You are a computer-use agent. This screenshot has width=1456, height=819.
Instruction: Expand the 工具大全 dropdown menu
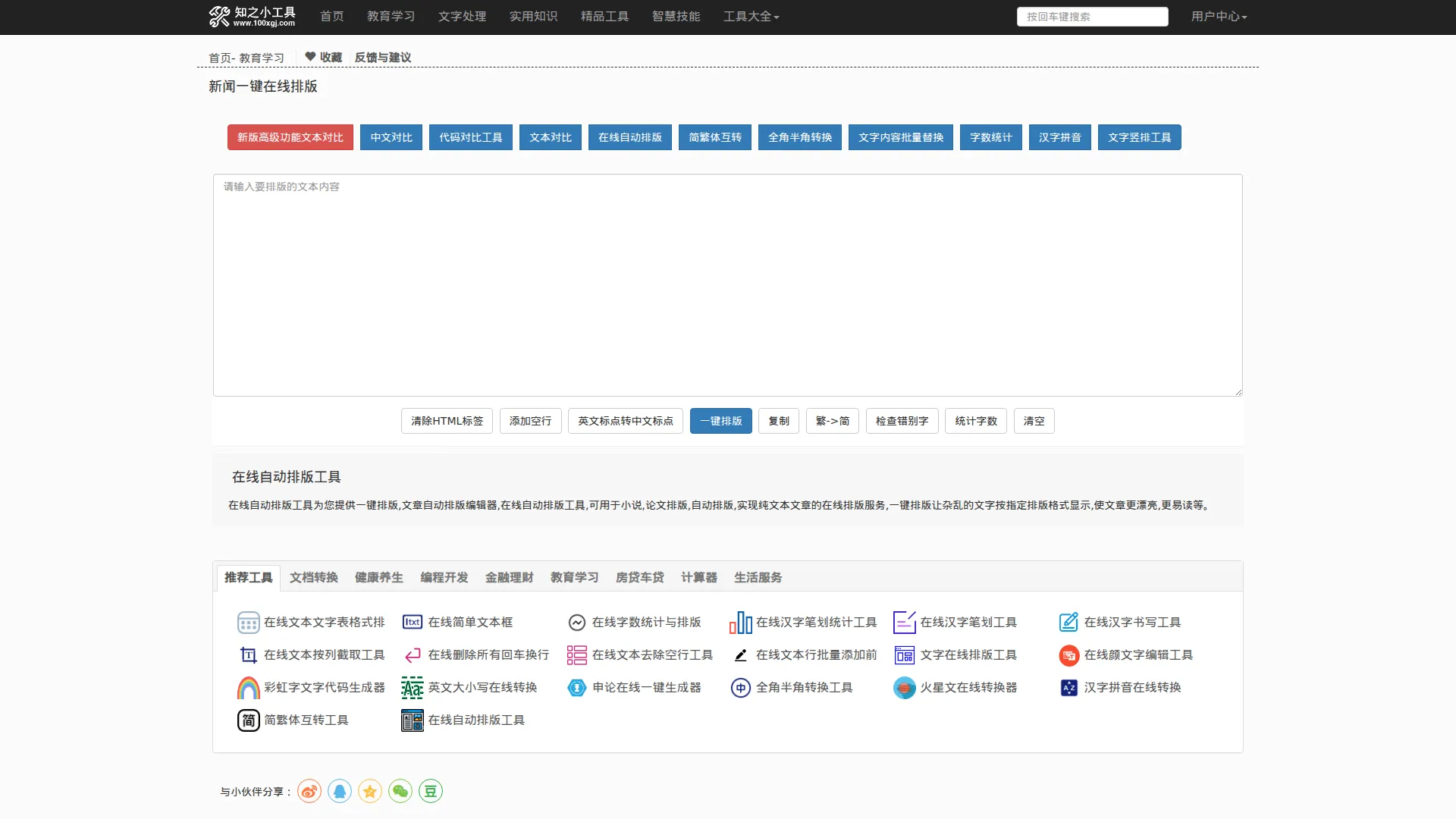coord(751,17)
